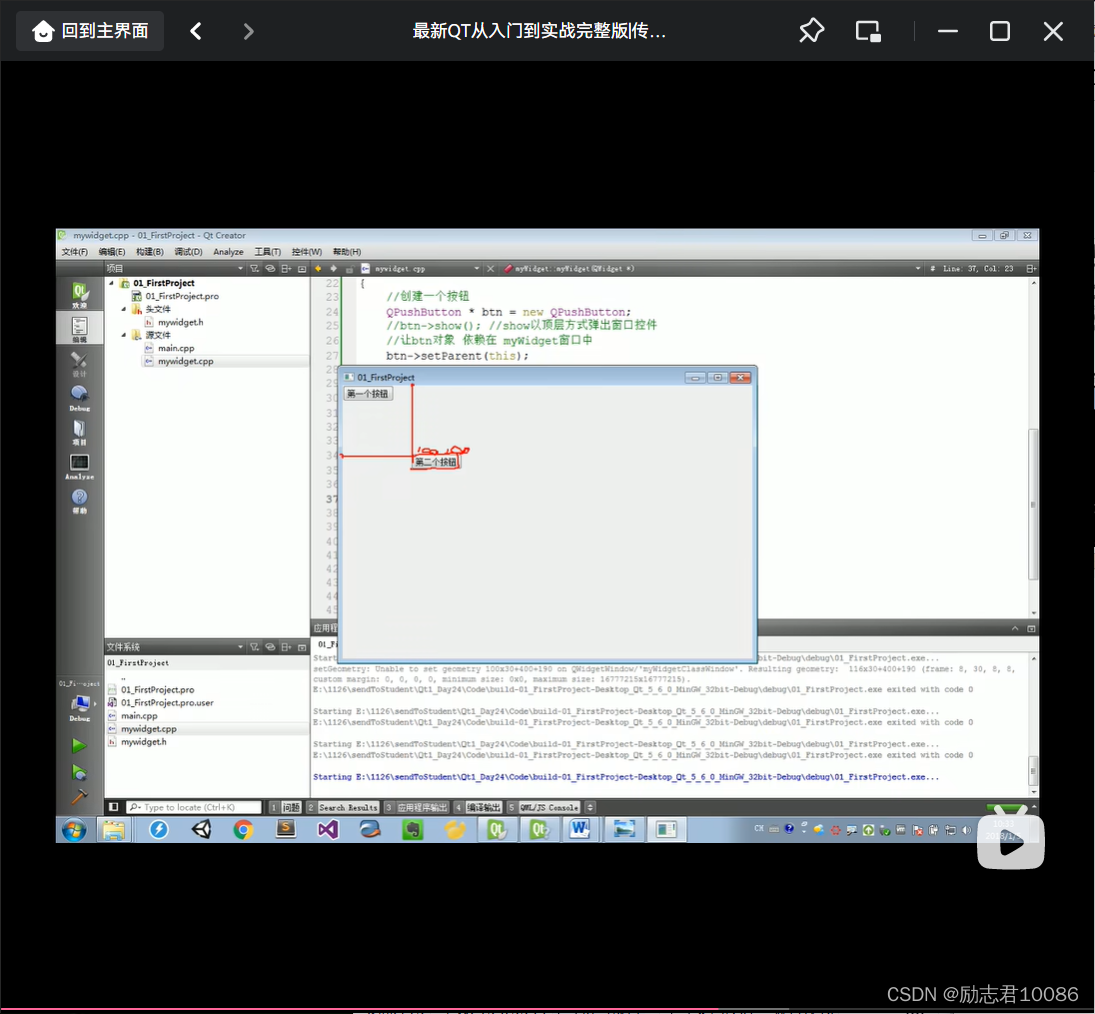Click the 回到主界面 button
The width and height of the screenshot is (1095, 1014).
(89, 30)
